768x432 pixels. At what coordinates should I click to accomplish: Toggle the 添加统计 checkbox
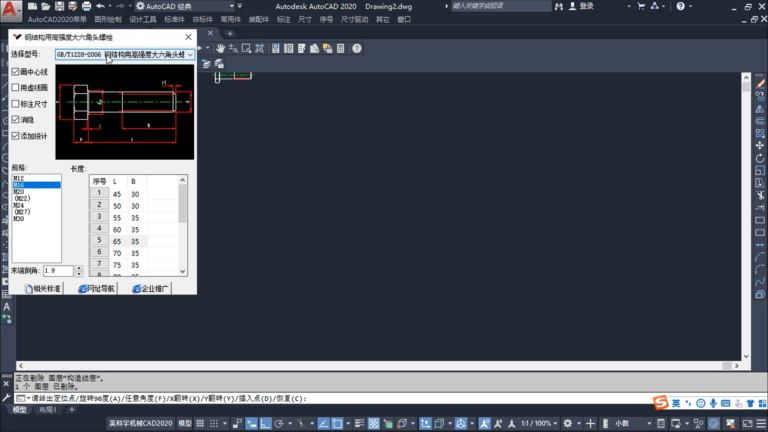point(15,136)
